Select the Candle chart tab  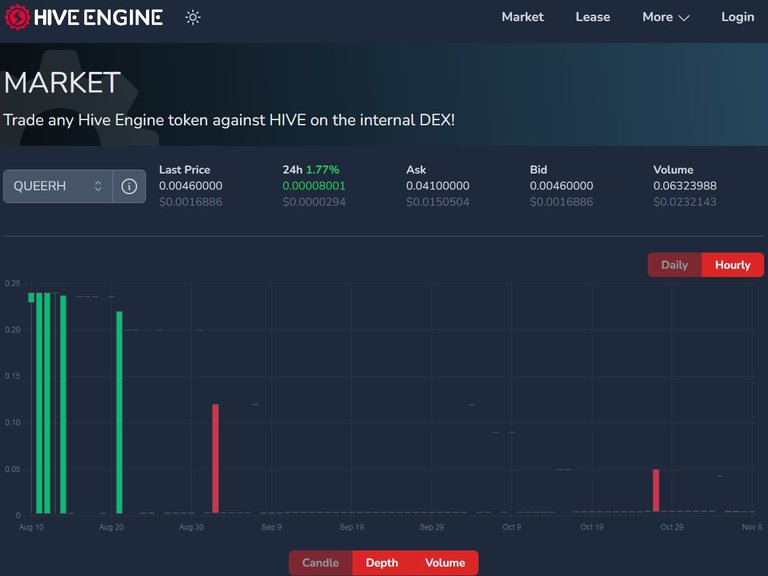coord(320,563)
